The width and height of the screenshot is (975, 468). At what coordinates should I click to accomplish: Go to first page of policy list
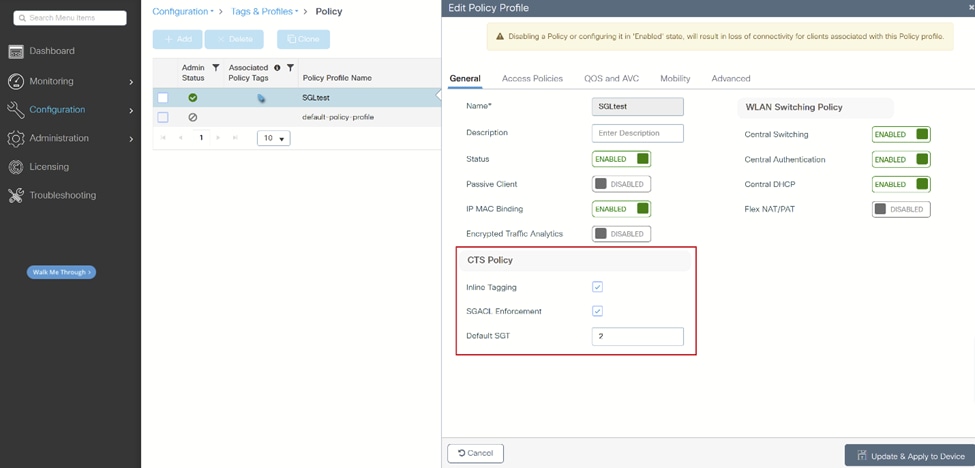[163, 138]
